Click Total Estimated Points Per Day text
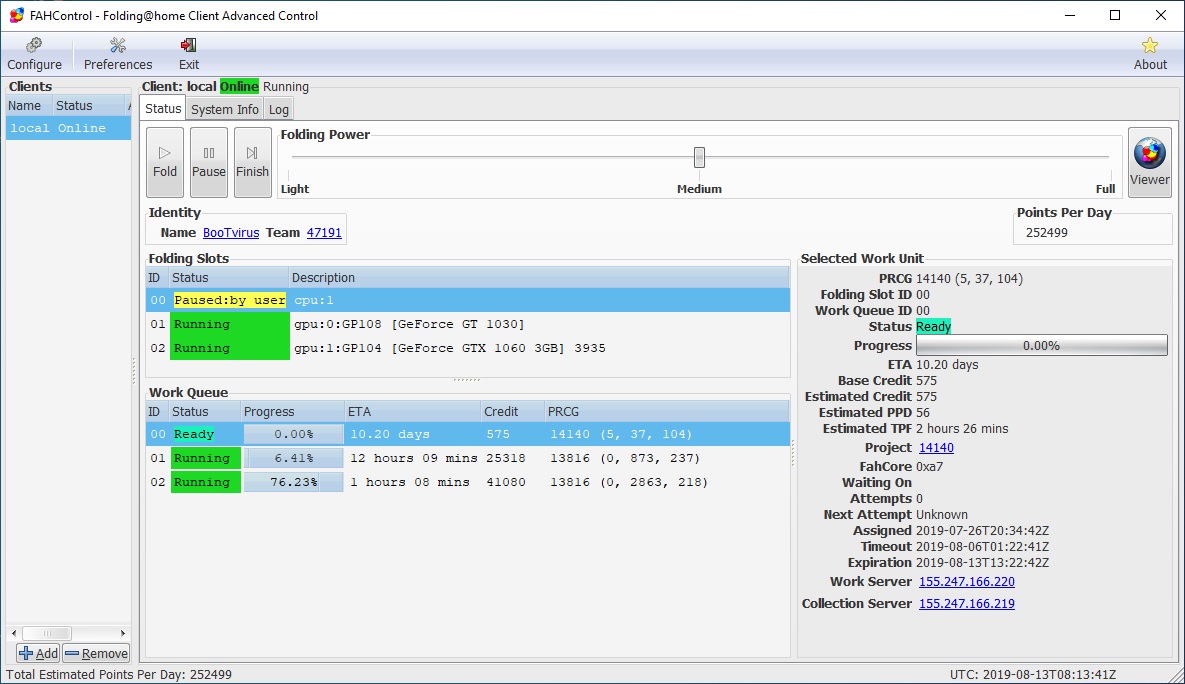The image size is (1185, 684). click(x=119, y=674)
